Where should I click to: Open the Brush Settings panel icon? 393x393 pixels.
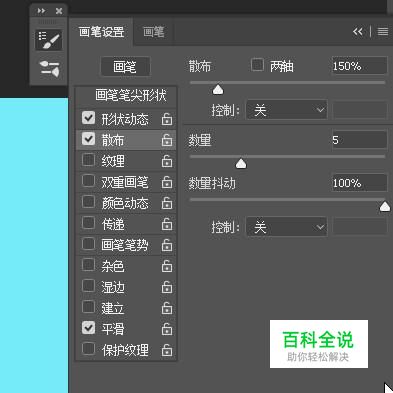pos(49,40)
